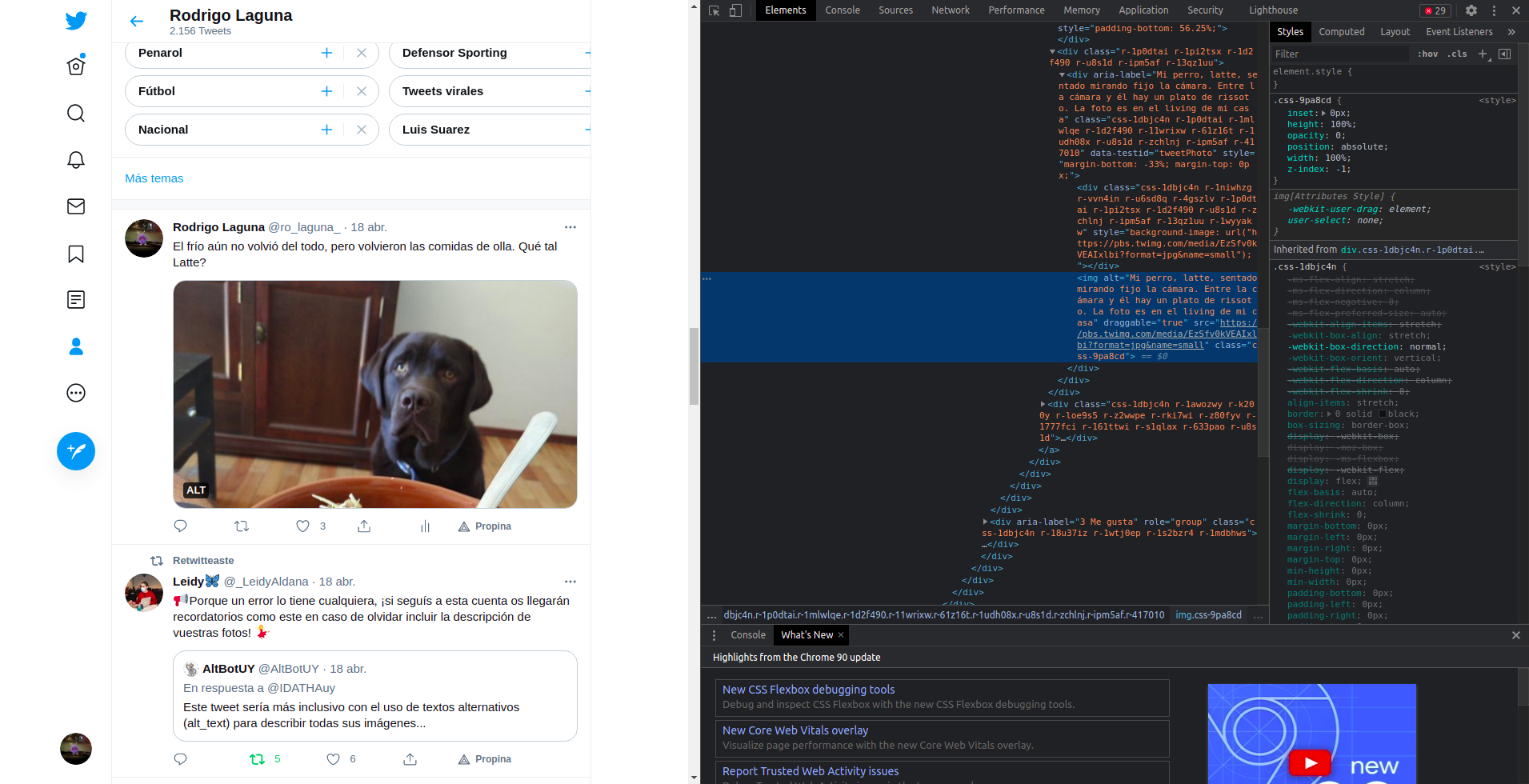Go back with the arrow next to Rodrigo Laguna
1529x784 pixels.
[x=137, y=22]
